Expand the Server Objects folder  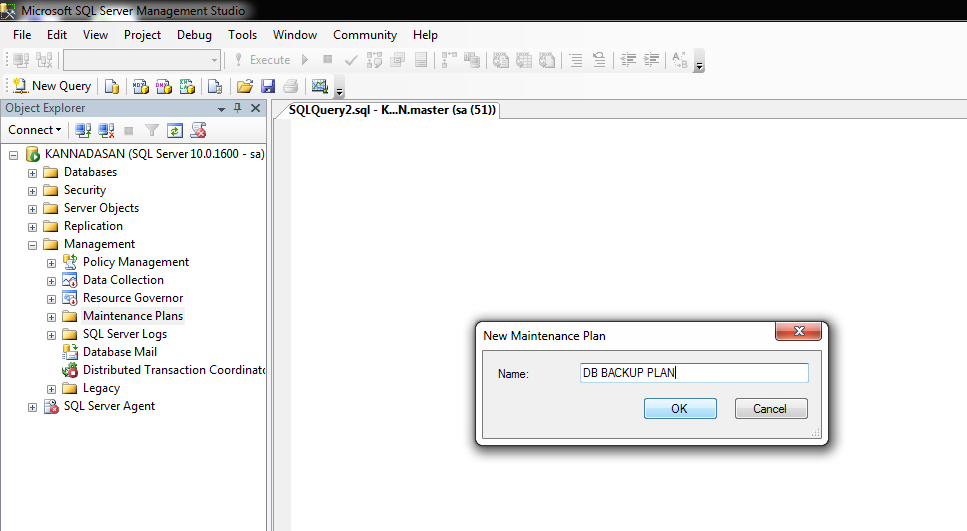click(x=33, y=209)
